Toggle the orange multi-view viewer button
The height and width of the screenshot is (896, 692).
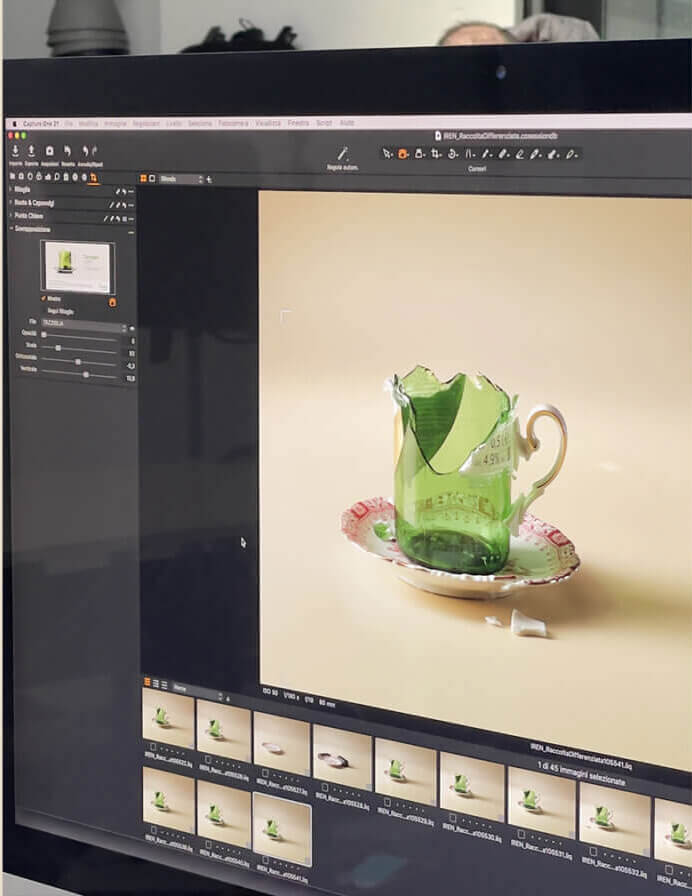coord(143,178)
